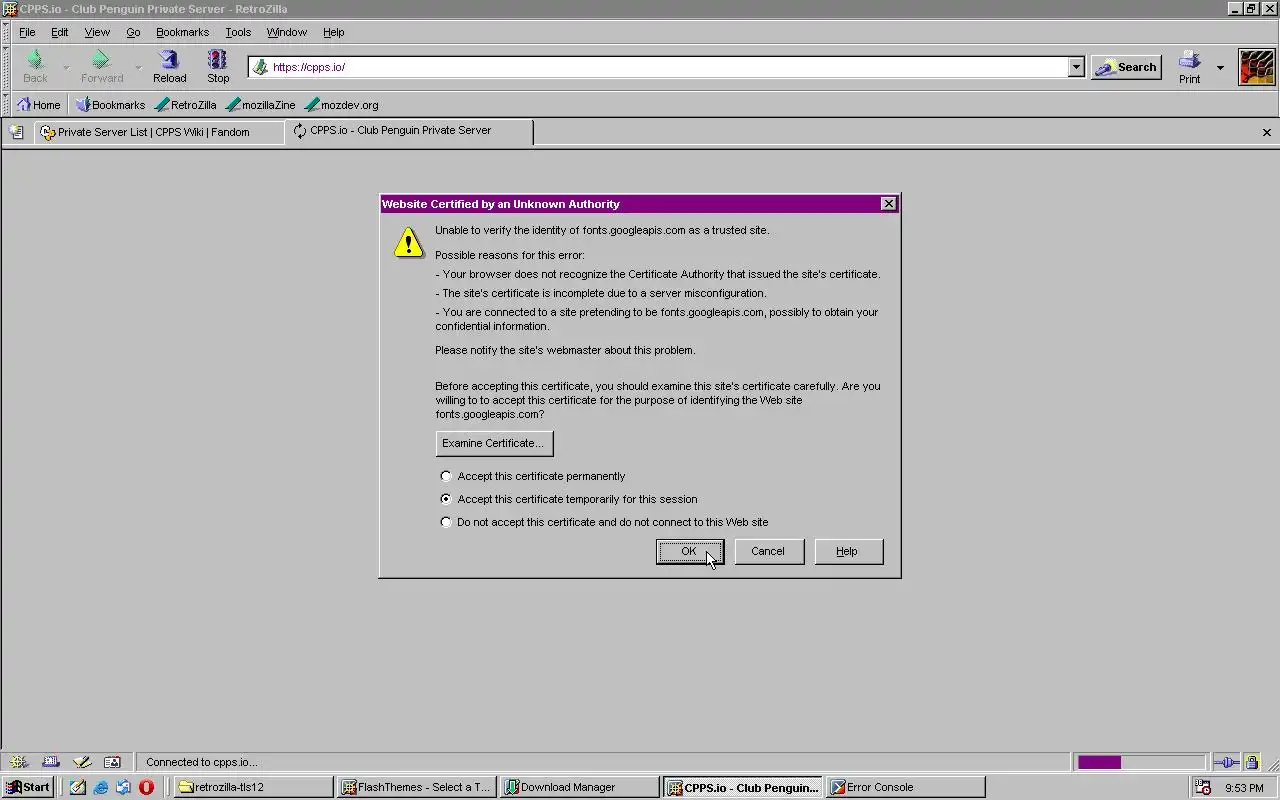This screenshot has width=1280, height=800.
Task: Click the new tab icon beside tabs
Action: [16, 132]
